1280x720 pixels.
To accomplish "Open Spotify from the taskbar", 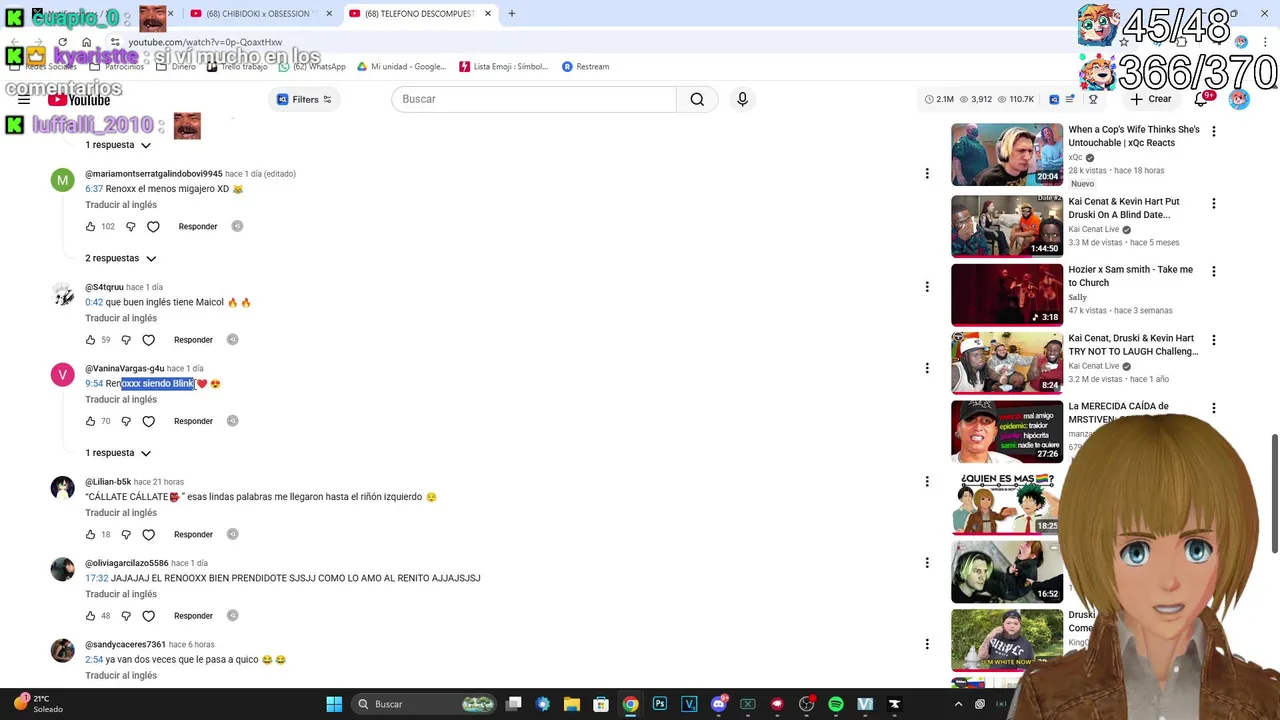I will pos(836,704).
